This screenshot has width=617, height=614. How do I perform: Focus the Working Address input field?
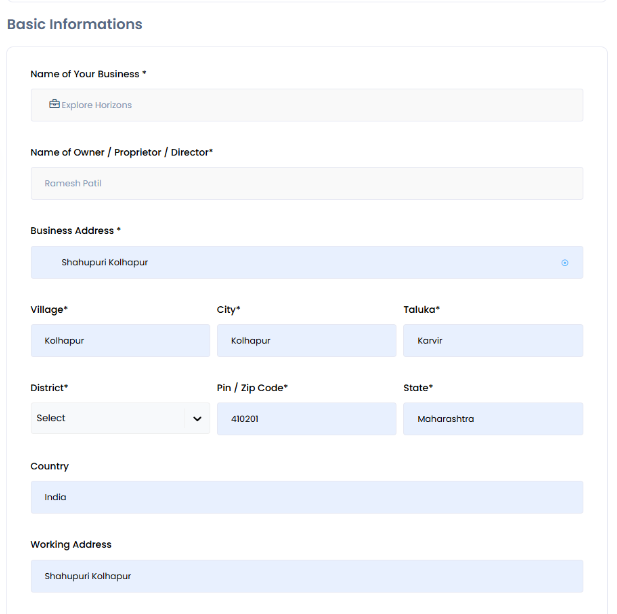(306, 576)
